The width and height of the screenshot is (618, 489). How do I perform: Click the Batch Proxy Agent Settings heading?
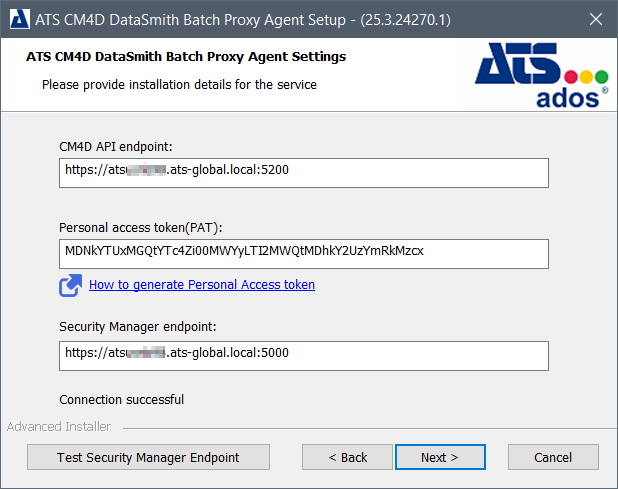point(186,57)
